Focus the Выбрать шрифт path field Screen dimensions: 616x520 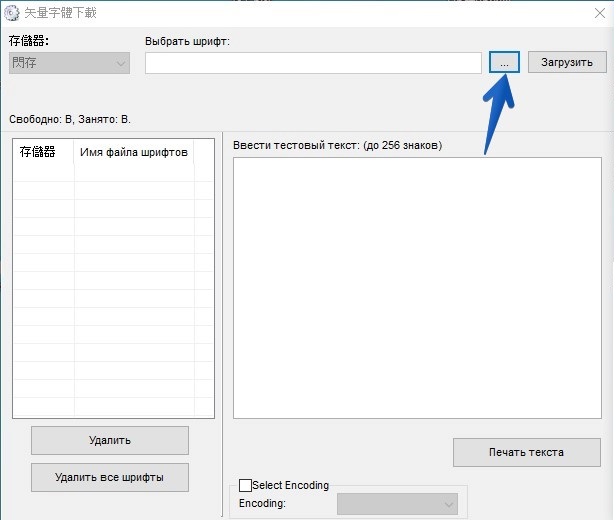coord(313,63)
